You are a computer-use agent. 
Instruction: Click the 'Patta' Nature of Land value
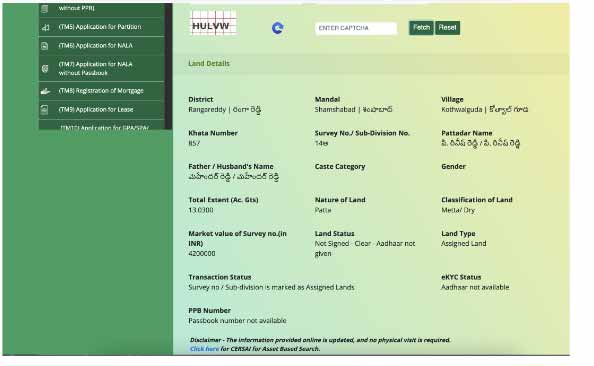point(323,210)
